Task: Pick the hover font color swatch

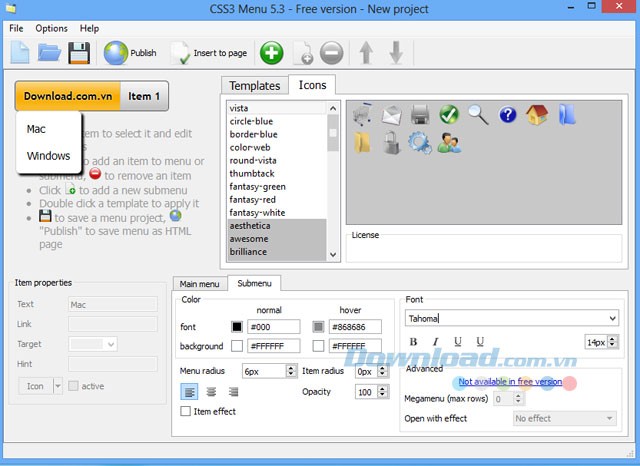Action: tap(318, 327)
